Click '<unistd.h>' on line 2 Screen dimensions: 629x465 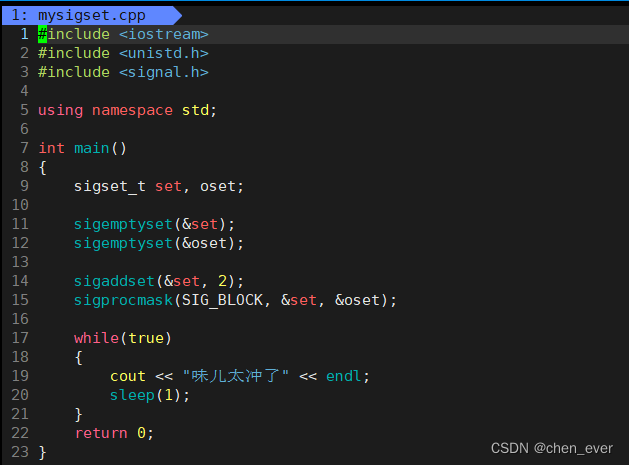[x=164, y=53]
